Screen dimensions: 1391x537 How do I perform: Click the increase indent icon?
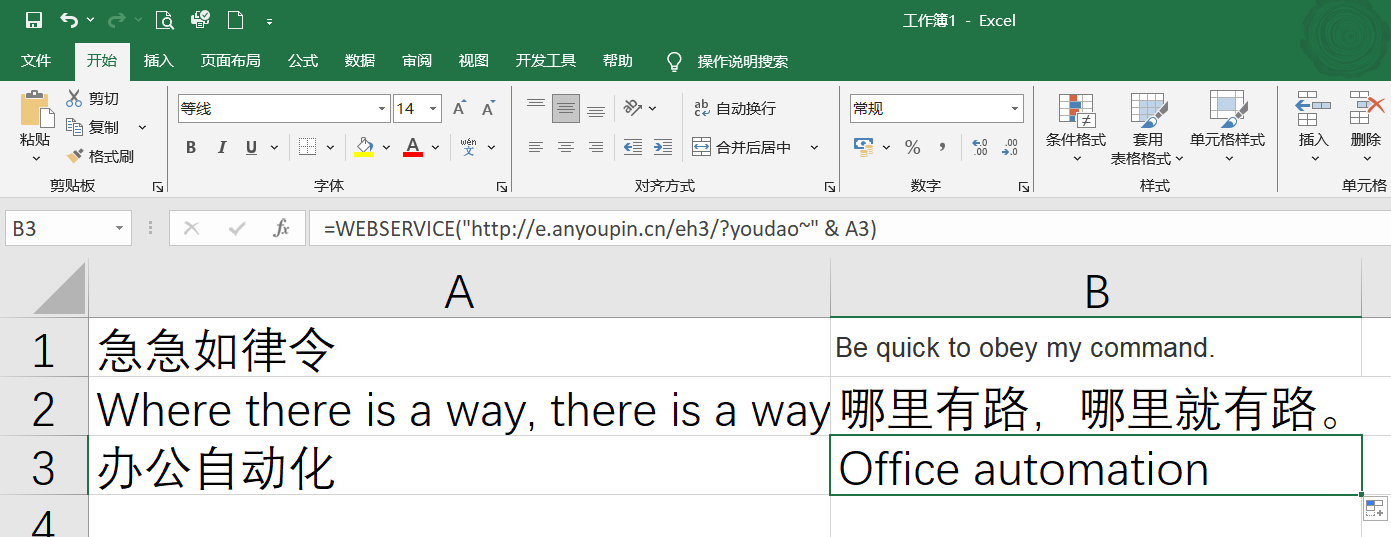[662, 147]
